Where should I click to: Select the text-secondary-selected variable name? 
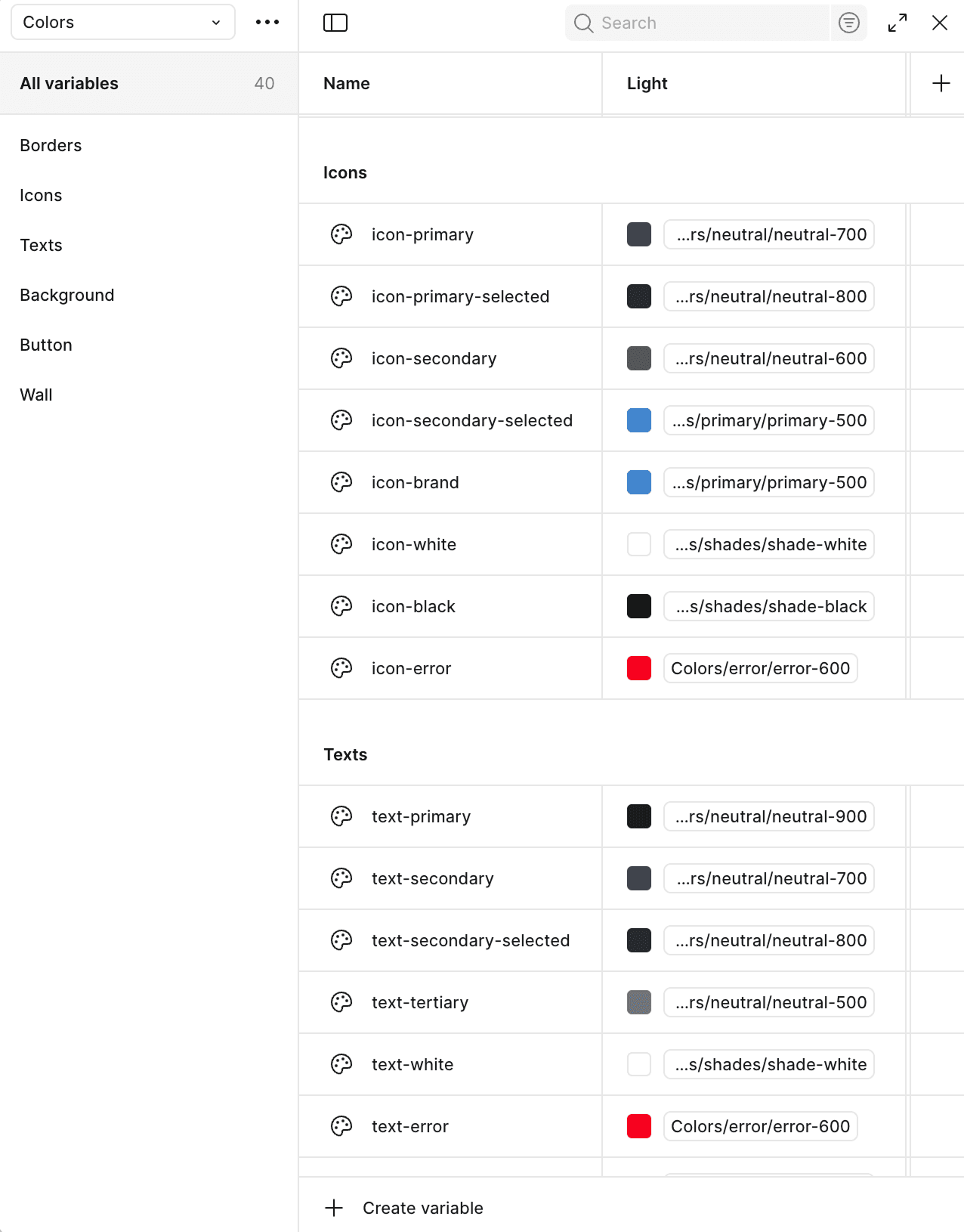[x=470, y=940]
